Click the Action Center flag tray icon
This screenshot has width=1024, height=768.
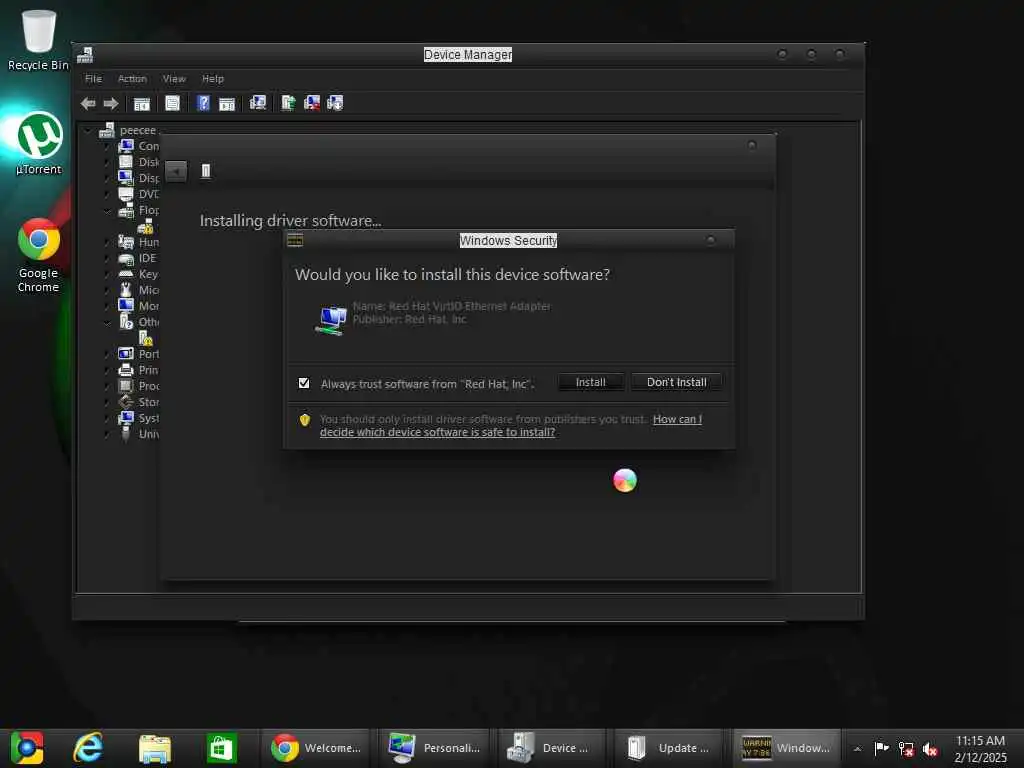click(x=882, y=748)
